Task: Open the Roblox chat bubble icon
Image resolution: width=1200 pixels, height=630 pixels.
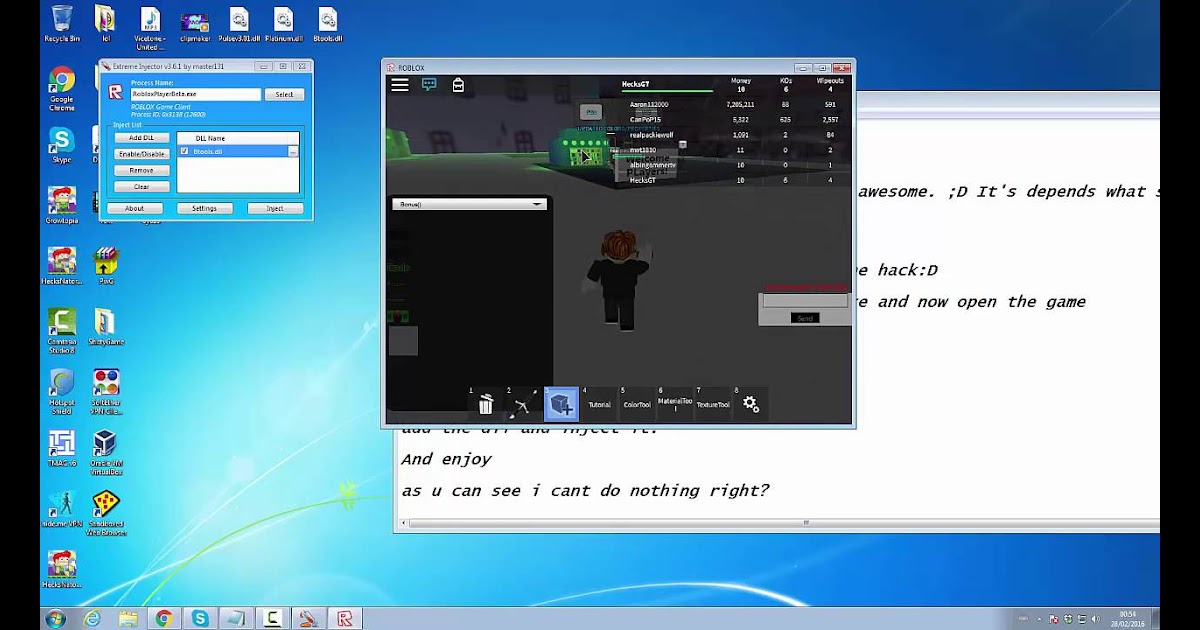Action: click(x=429, y=85)
